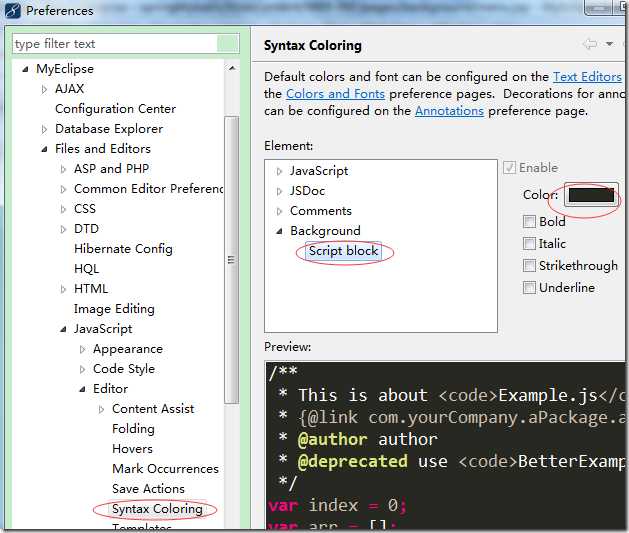The width and height of the screenshot is (629, 533).
Task: Select Folding under Editor
Action: coord(134,429)
